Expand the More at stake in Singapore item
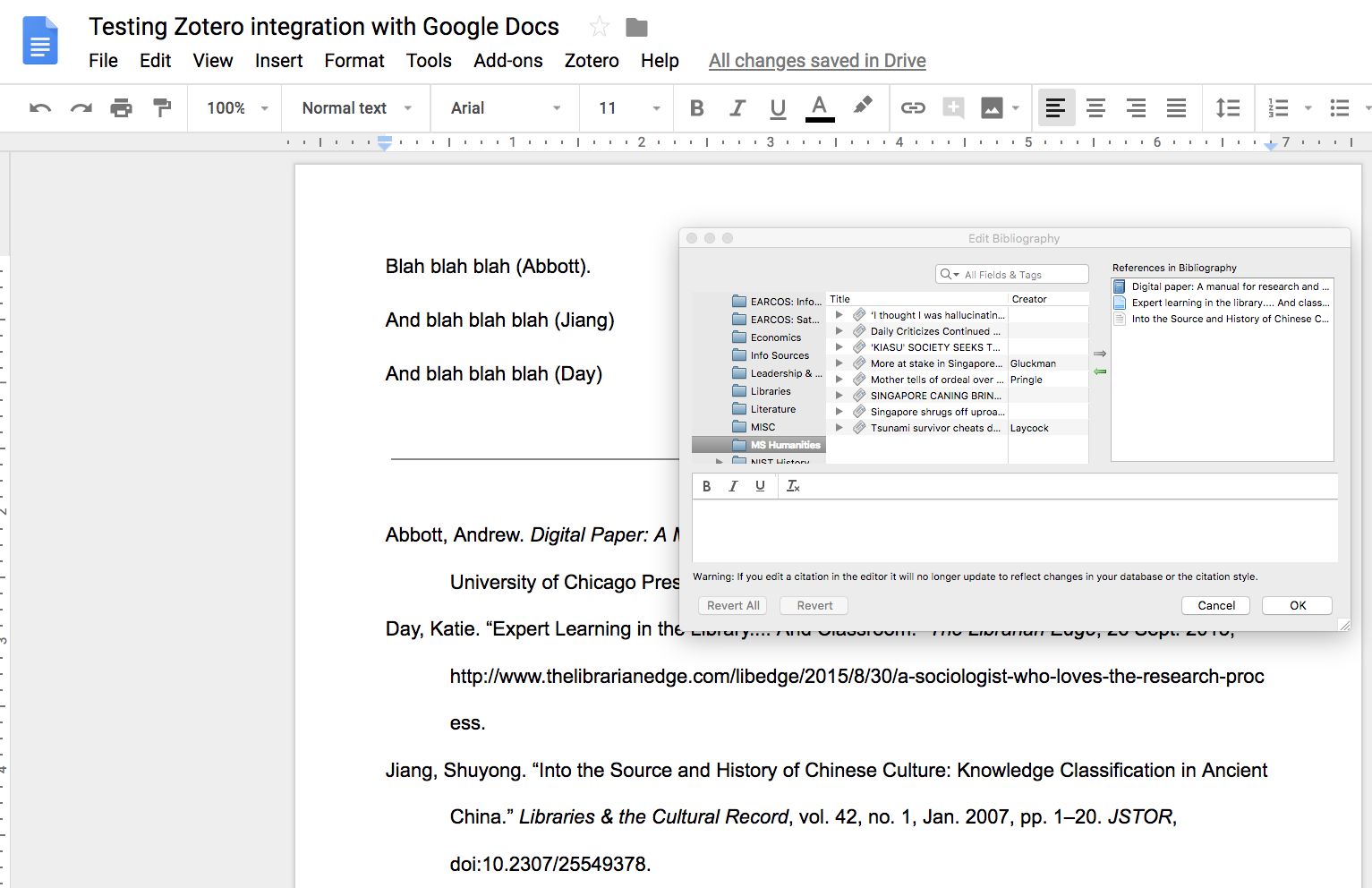This screenshot has width=1372, height=888. click(839, 363)
